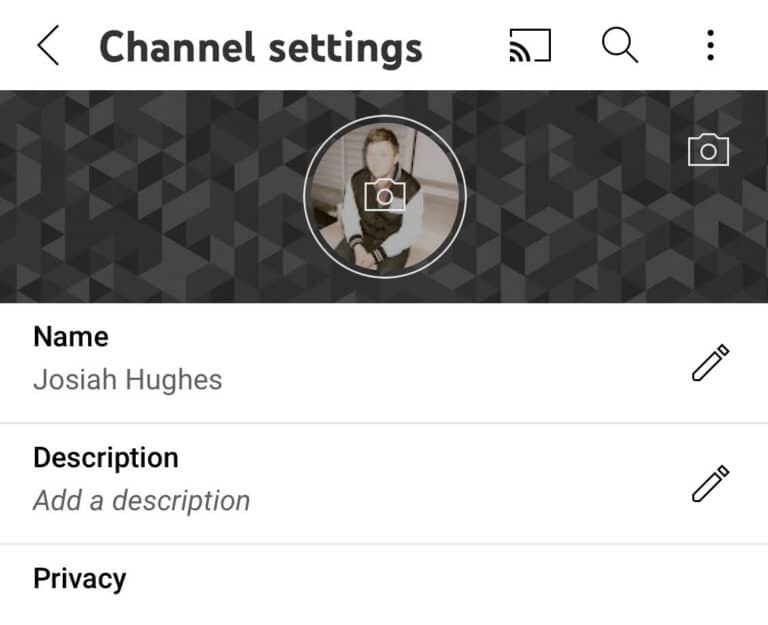This screenshot has width=768, height=625.
Task: Click the Channel settings title
Action: point(261,47)
